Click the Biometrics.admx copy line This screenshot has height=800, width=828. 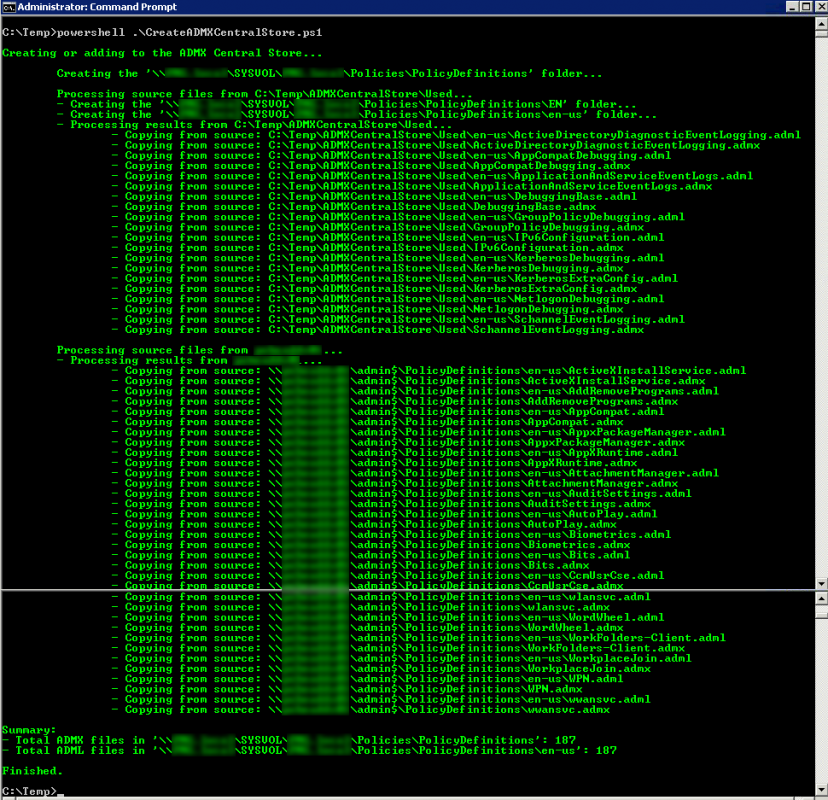(371, 544)
